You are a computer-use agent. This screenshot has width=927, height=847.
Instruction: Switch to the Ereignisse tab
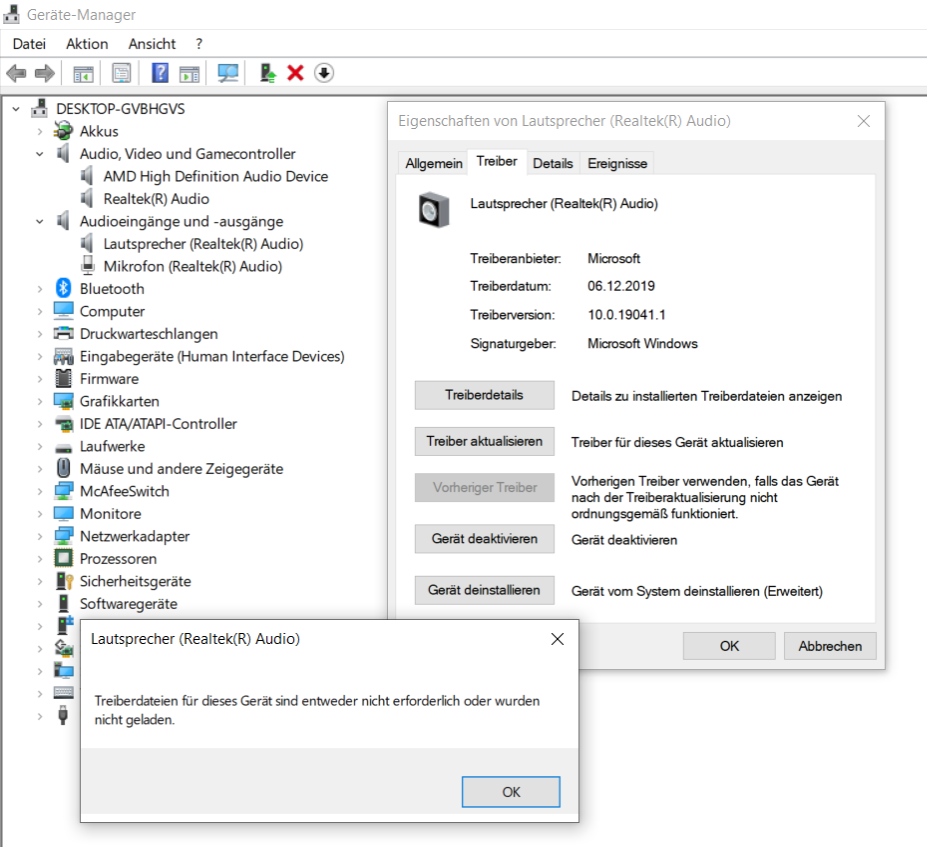[617, 163]
